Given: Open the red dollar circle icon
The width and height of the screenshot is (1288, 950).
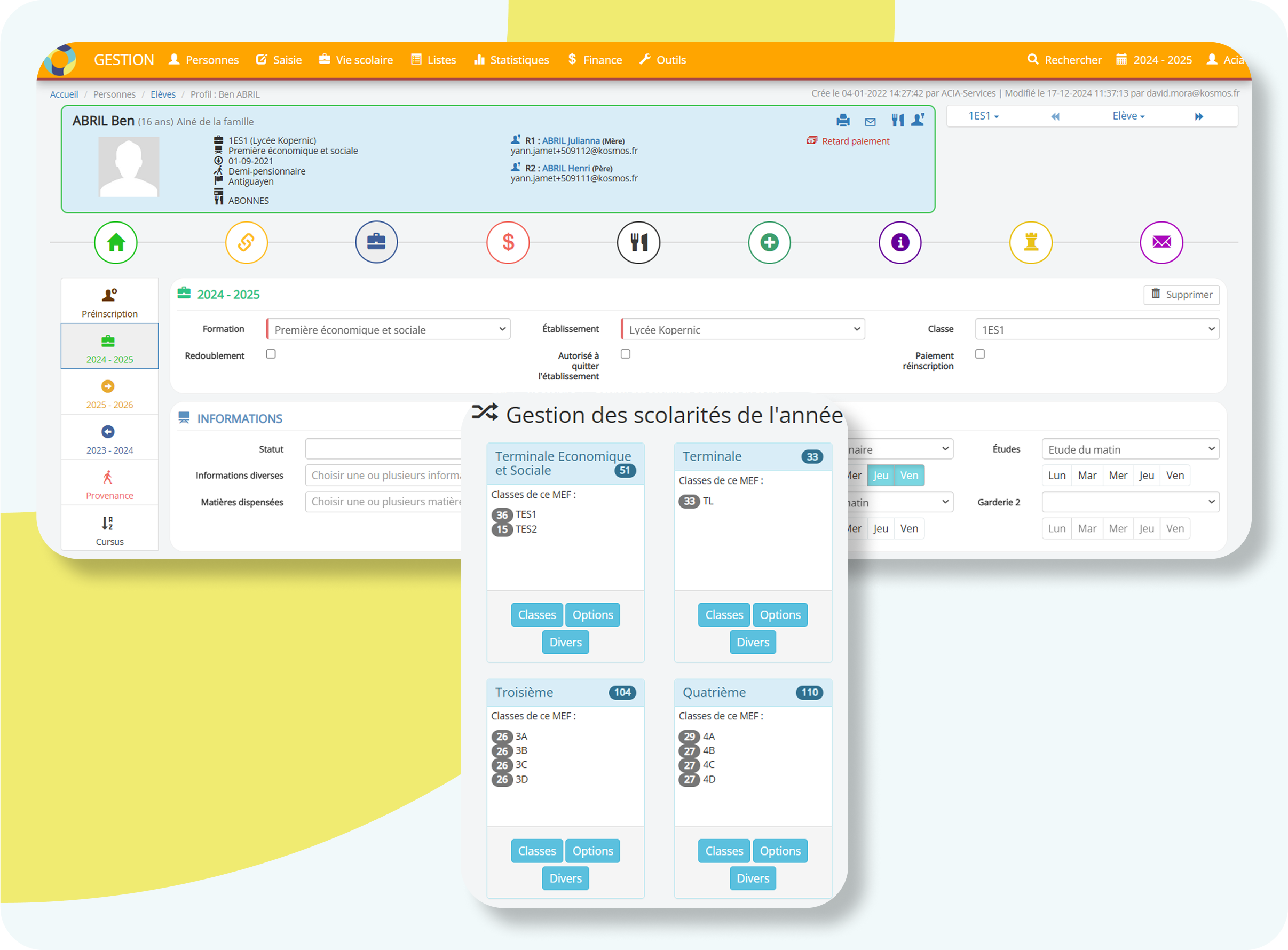Looking at the screenshot, I should coord(508,243).
